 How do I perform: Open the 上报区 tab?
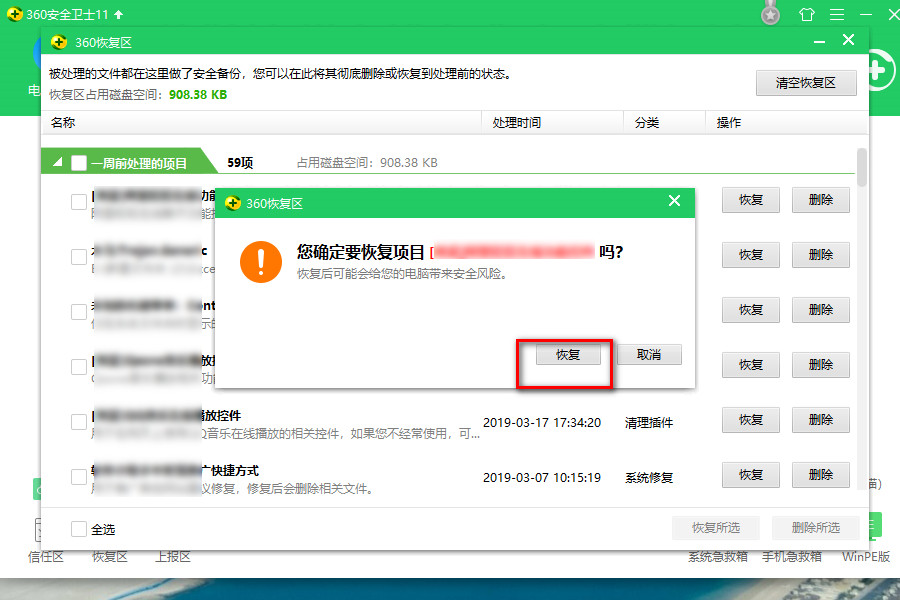pos(172,557)
